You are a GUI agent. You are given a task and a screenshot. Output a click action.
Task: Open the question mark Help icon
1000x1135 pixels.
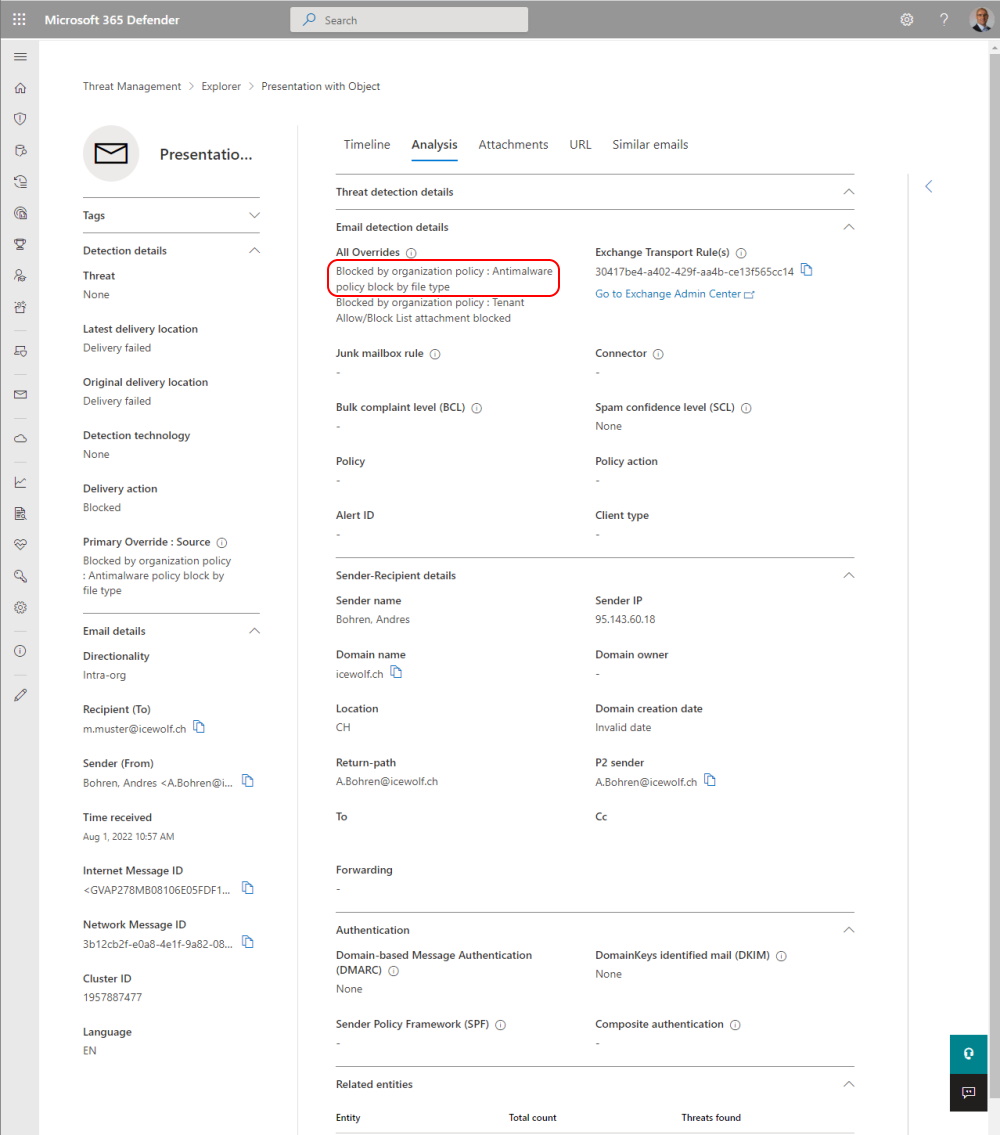[944, 20]
